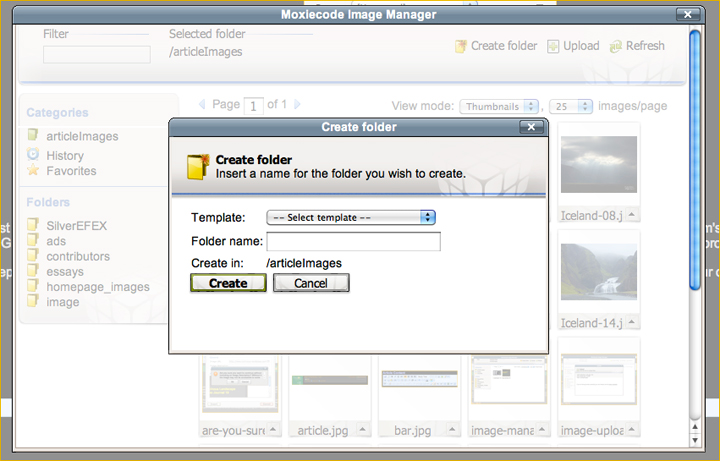Select the image-manager thumbnail
Screen dimensions: 720x461
coord(509,380)
